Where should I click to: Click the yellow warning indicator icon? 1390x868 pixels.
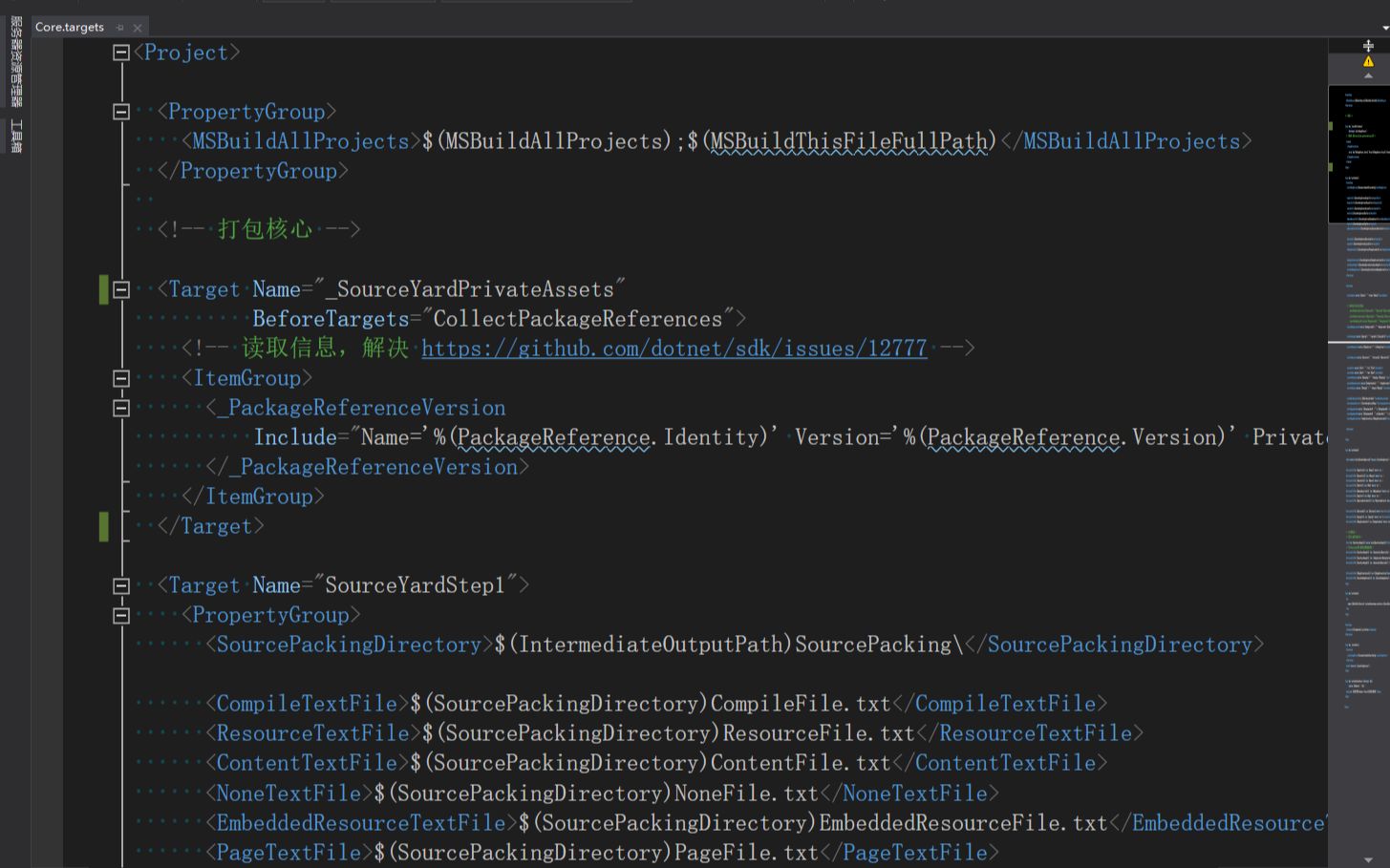[1368, 61]
